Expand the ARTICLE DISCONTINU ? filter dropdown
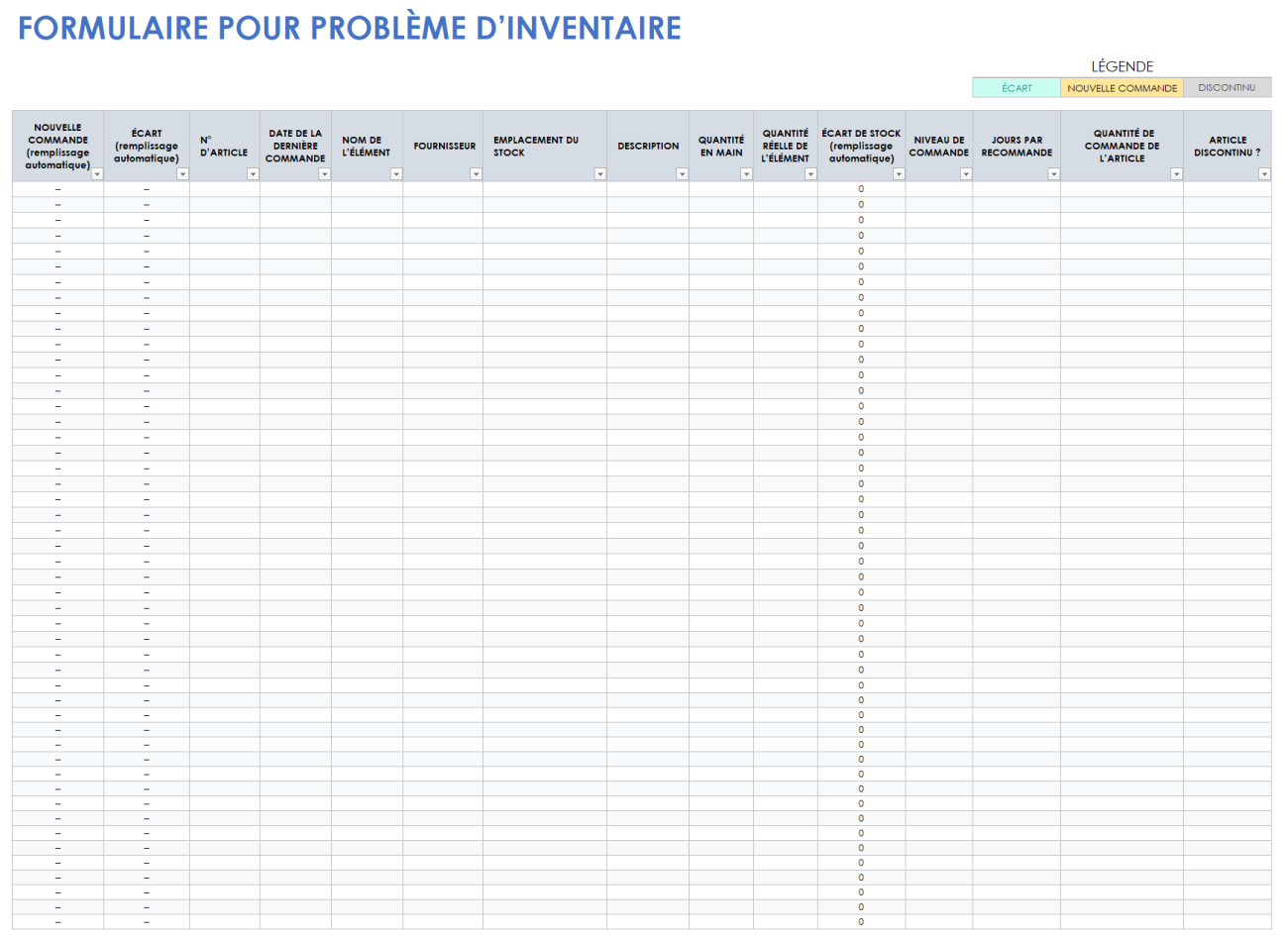 click(x=1264, y=174)
